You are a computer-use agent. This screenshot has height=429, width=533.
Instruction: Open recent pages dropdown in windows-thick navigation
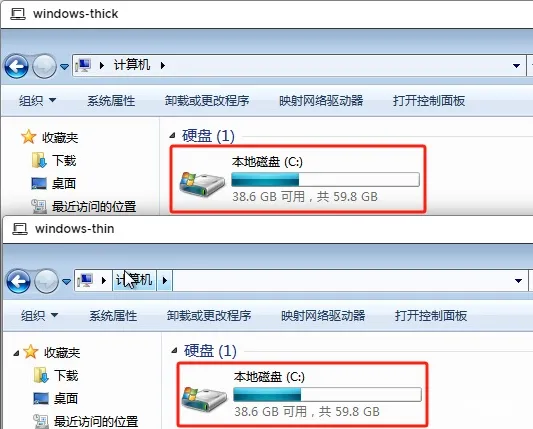[x=65, y=67]
